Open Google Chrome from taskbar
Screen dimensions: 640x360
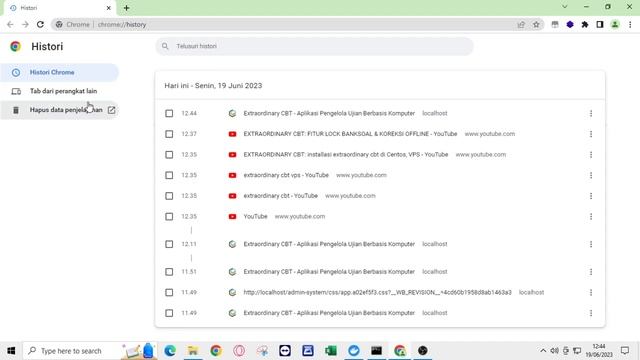(216, 351)
